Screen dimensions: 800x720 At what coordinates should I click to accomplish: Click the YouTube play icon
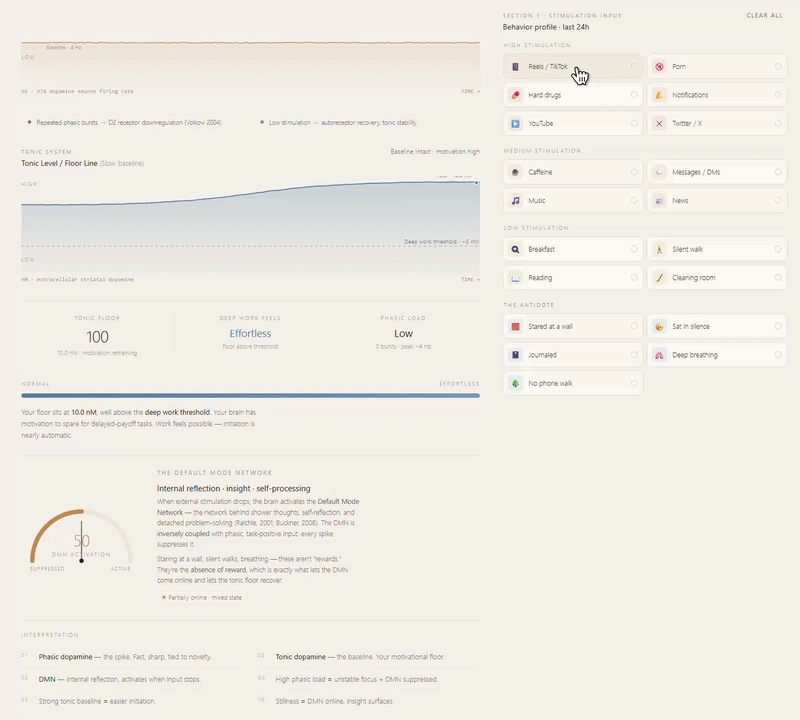pyautogui.click(x=516, y=124)
